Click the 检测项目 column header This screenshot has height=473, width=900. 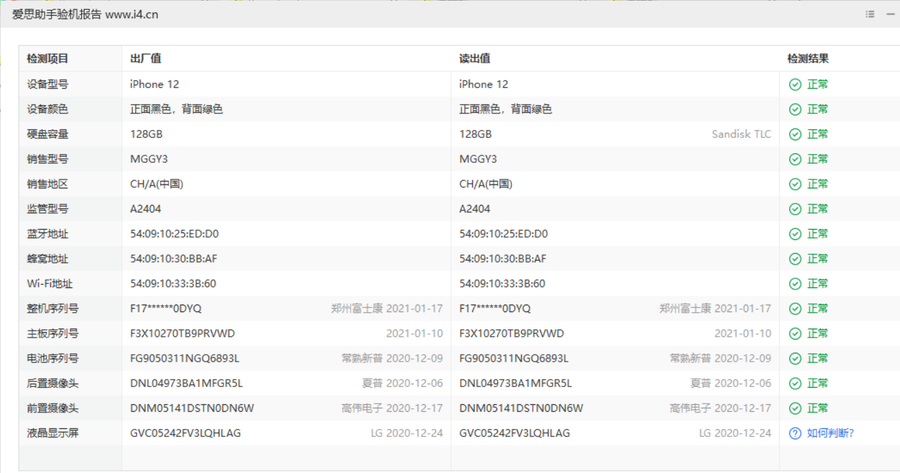pos(48,59)
